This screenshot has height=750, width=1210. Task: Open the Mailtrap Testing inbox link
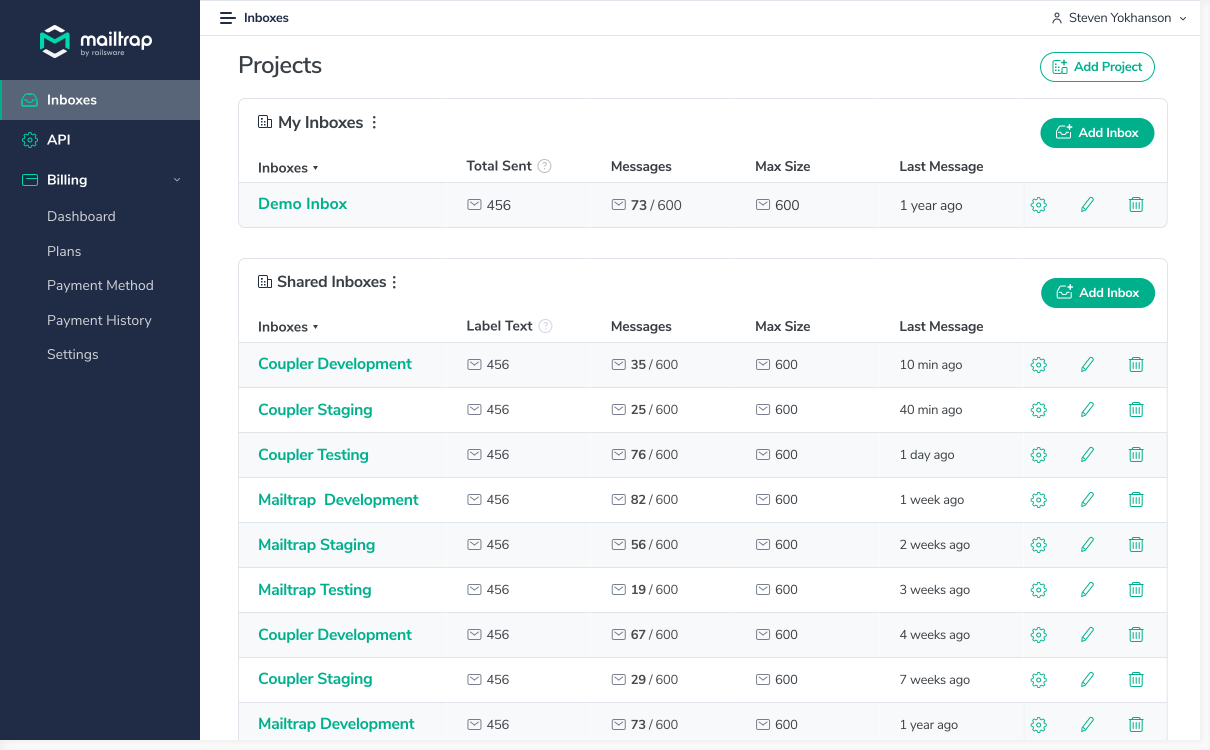pyautogui.click(x=315, y=590)
